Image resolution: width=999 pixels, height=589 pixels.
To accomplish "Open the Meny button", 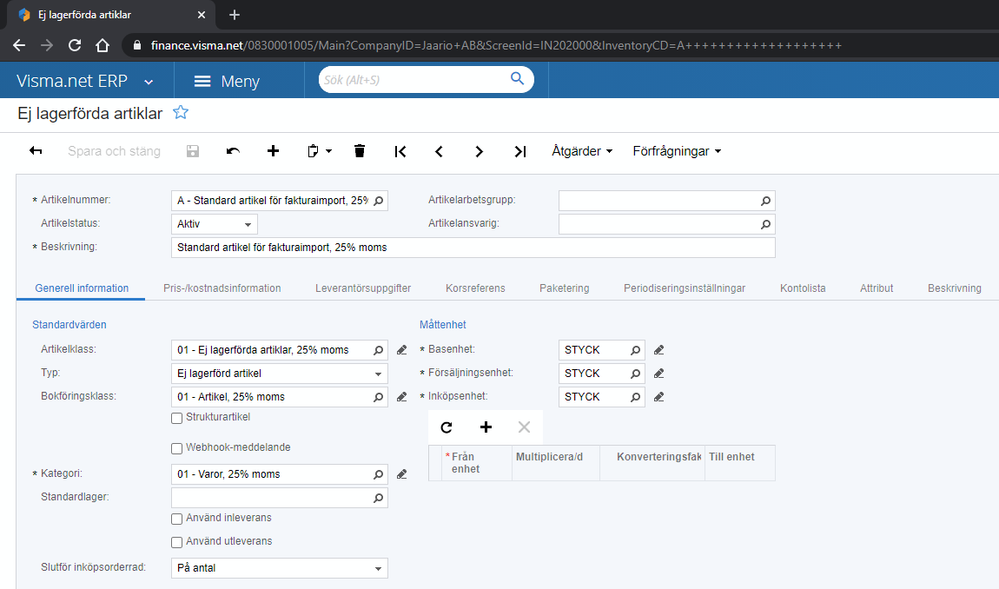I will coord(226,81).
